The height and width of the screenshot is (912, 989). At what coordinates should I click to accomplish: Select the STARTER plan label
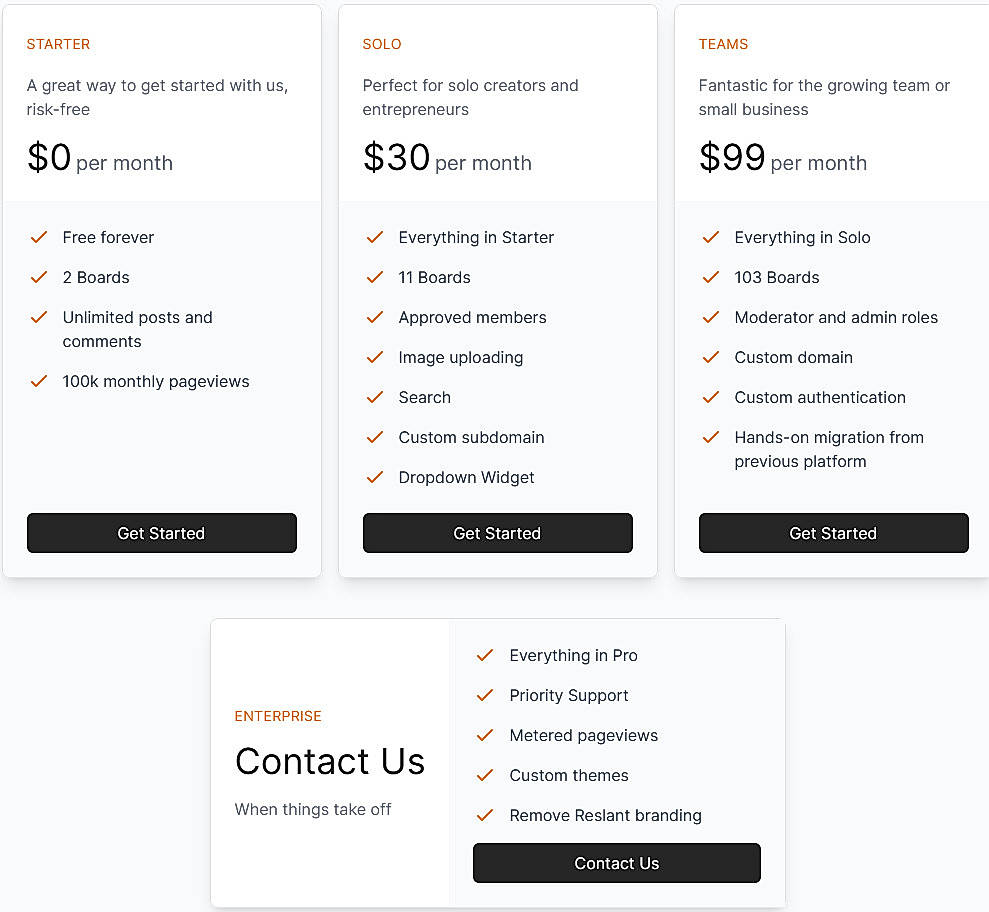[58, 44]
